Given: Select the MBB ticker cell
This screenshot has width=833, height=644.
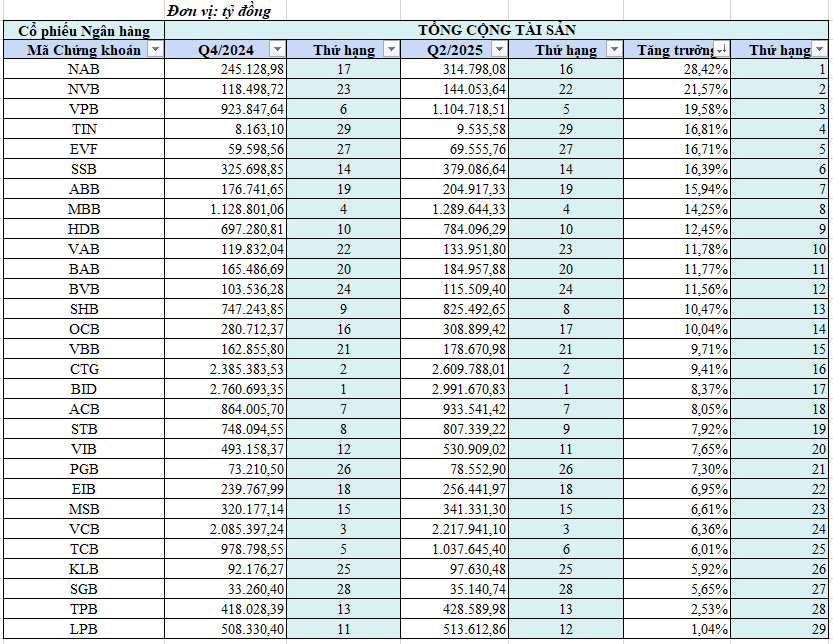Looking at the screenshot, I should coord(84,209).
